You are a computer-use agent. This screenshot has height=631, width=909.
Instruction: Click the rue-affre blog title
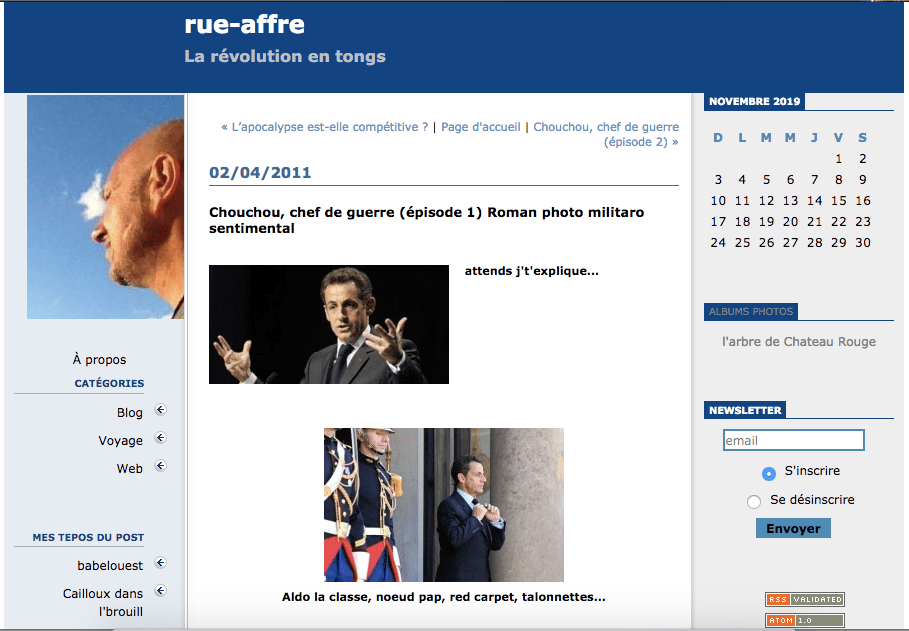244,24
